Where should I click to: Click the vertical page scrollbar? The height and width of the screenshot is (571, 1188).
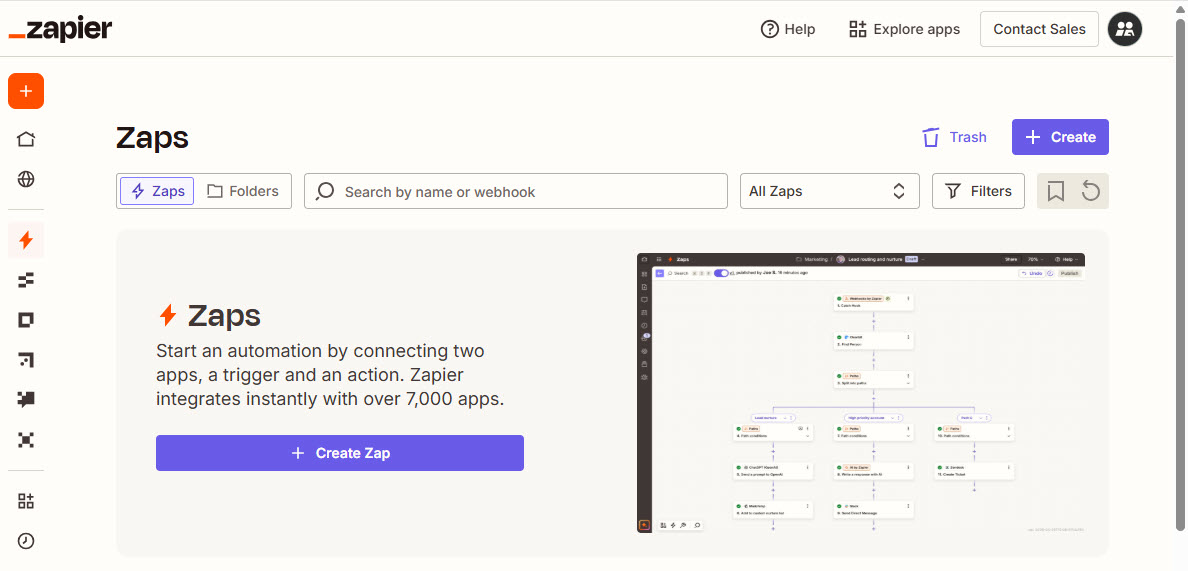point(1180,276)
